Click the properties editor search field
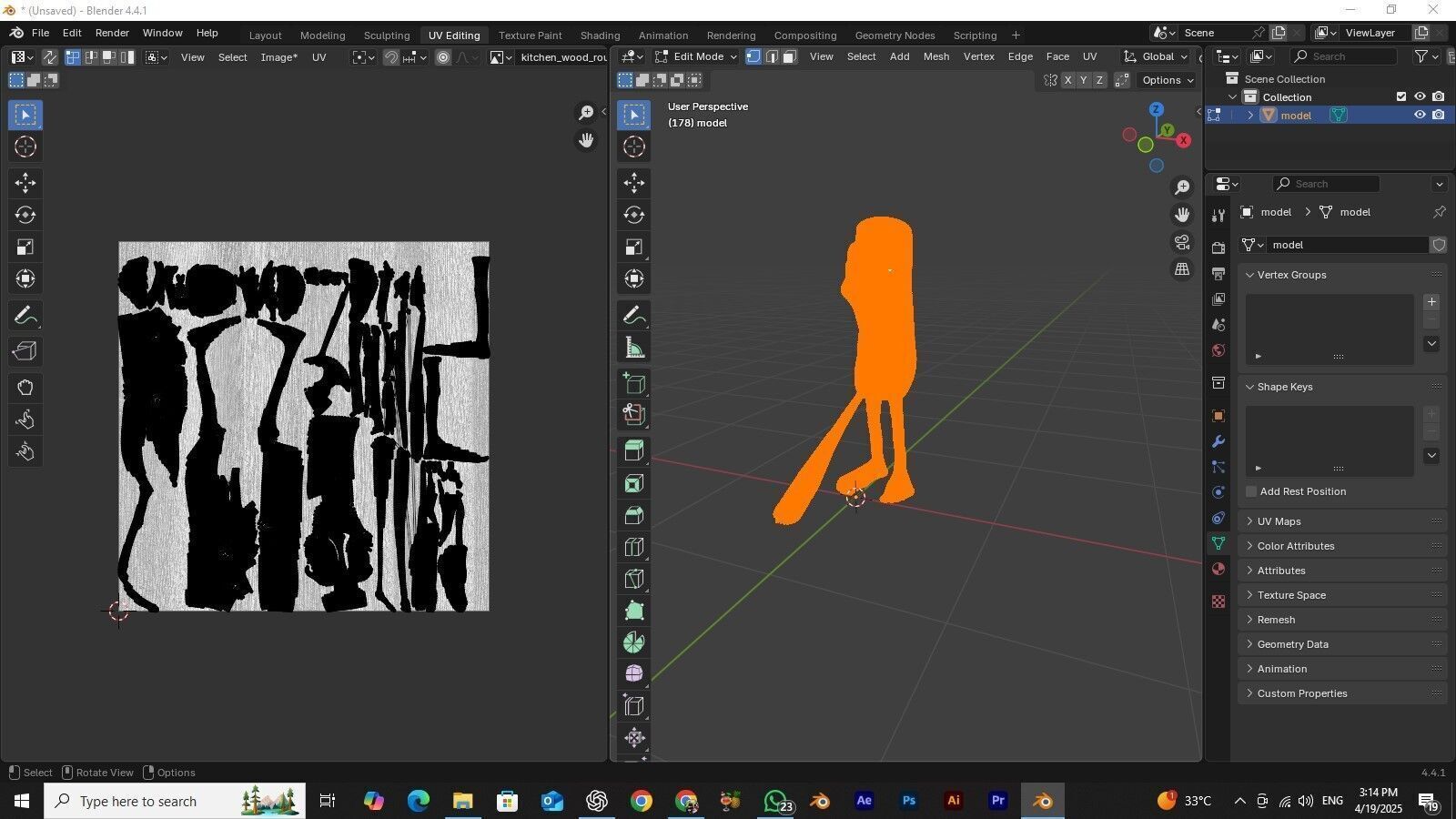 tap(1327, 184)
